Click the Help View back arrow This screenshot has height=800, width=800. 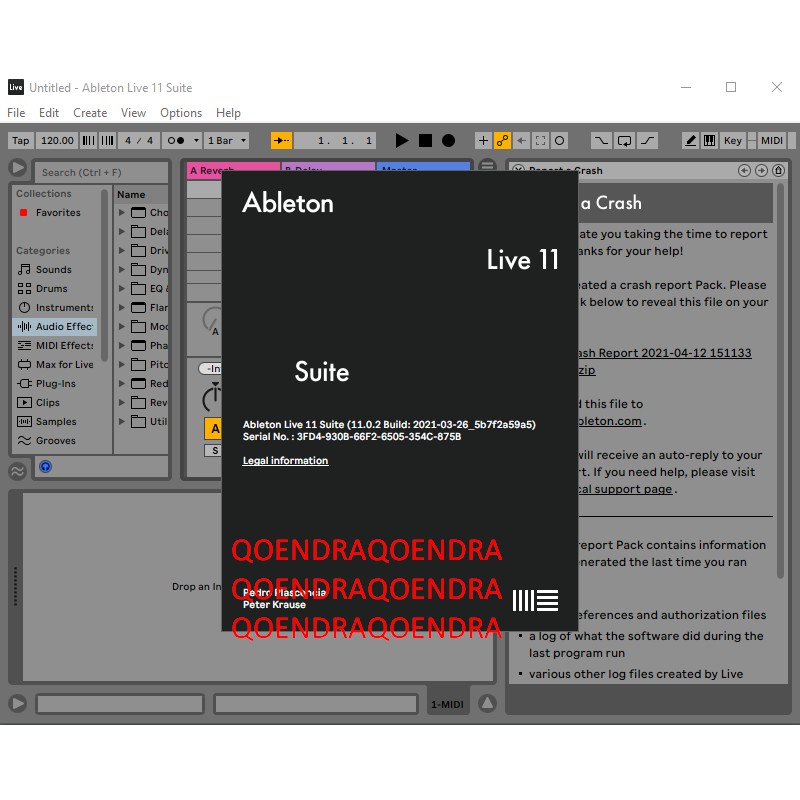click(744, 170)
